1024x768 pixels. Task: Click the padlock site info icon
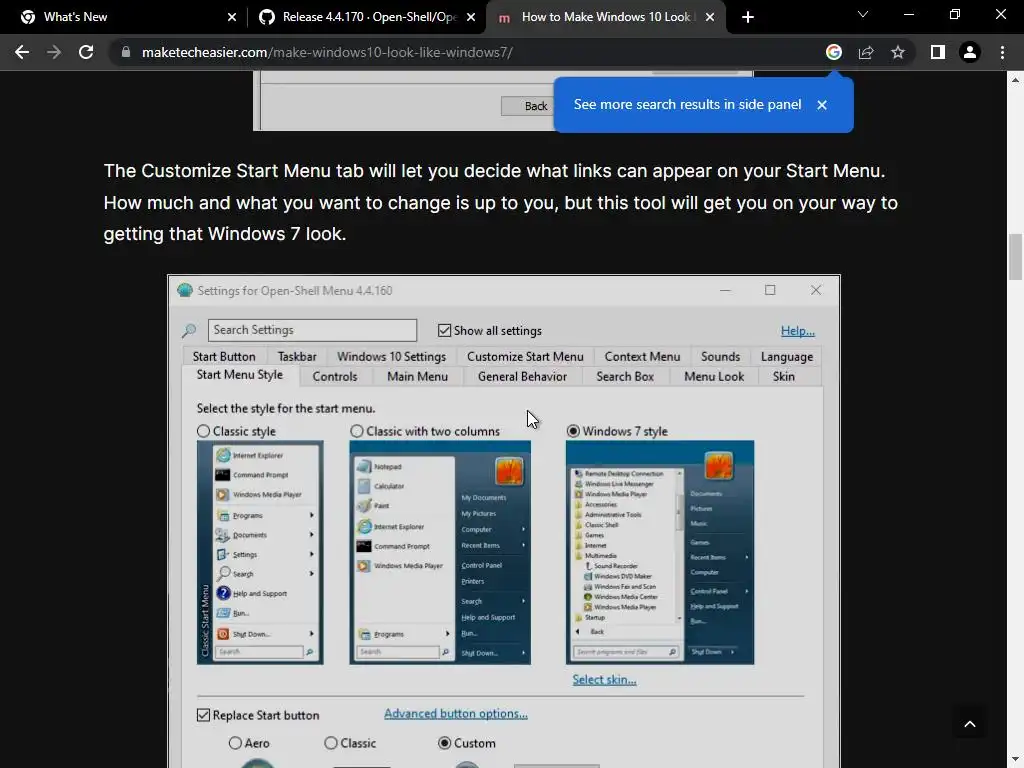pyautogui.click(x=126, y=52)
